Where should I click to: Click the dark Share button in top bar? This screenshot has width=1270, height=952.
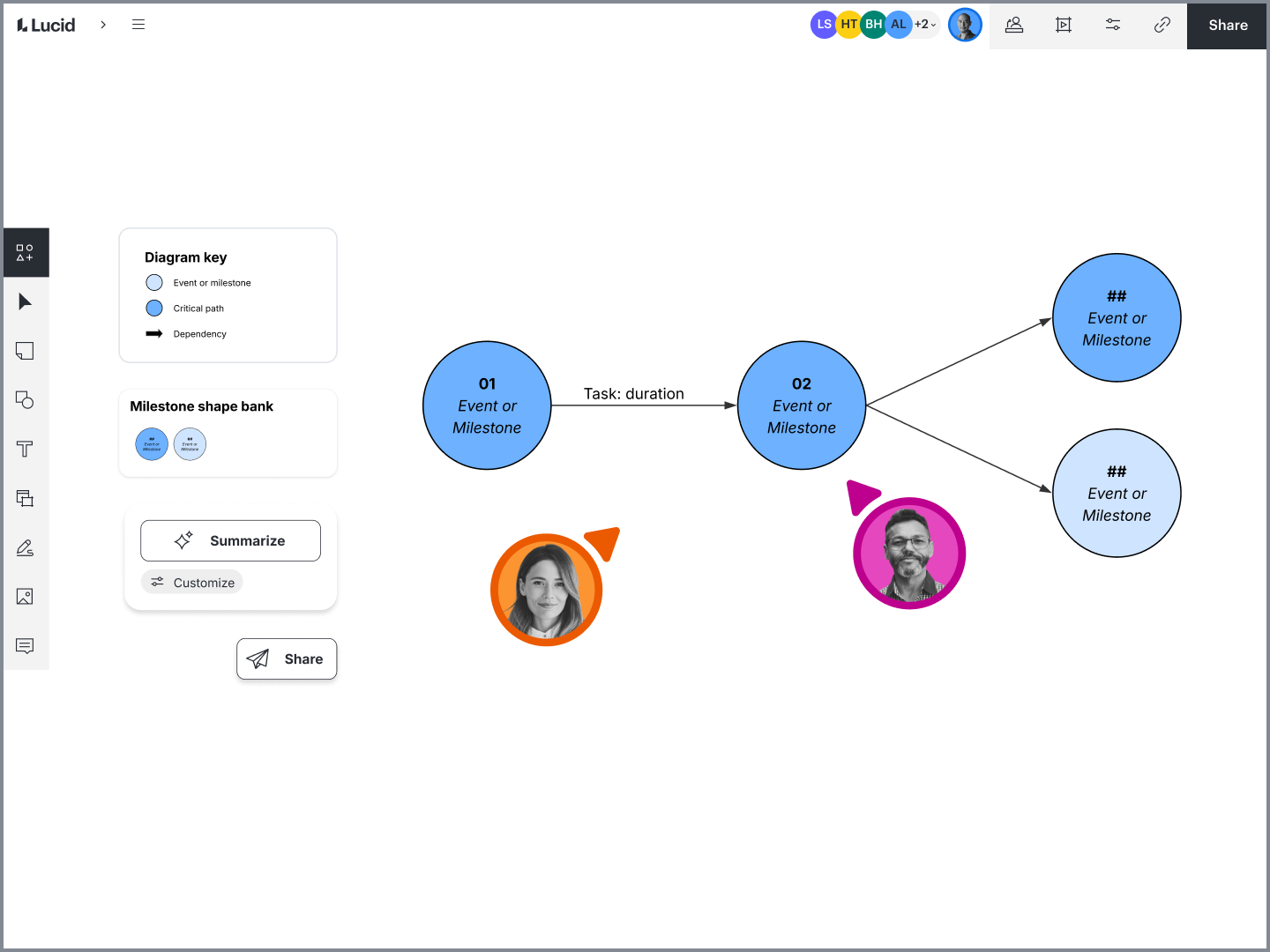point(1228,25)
